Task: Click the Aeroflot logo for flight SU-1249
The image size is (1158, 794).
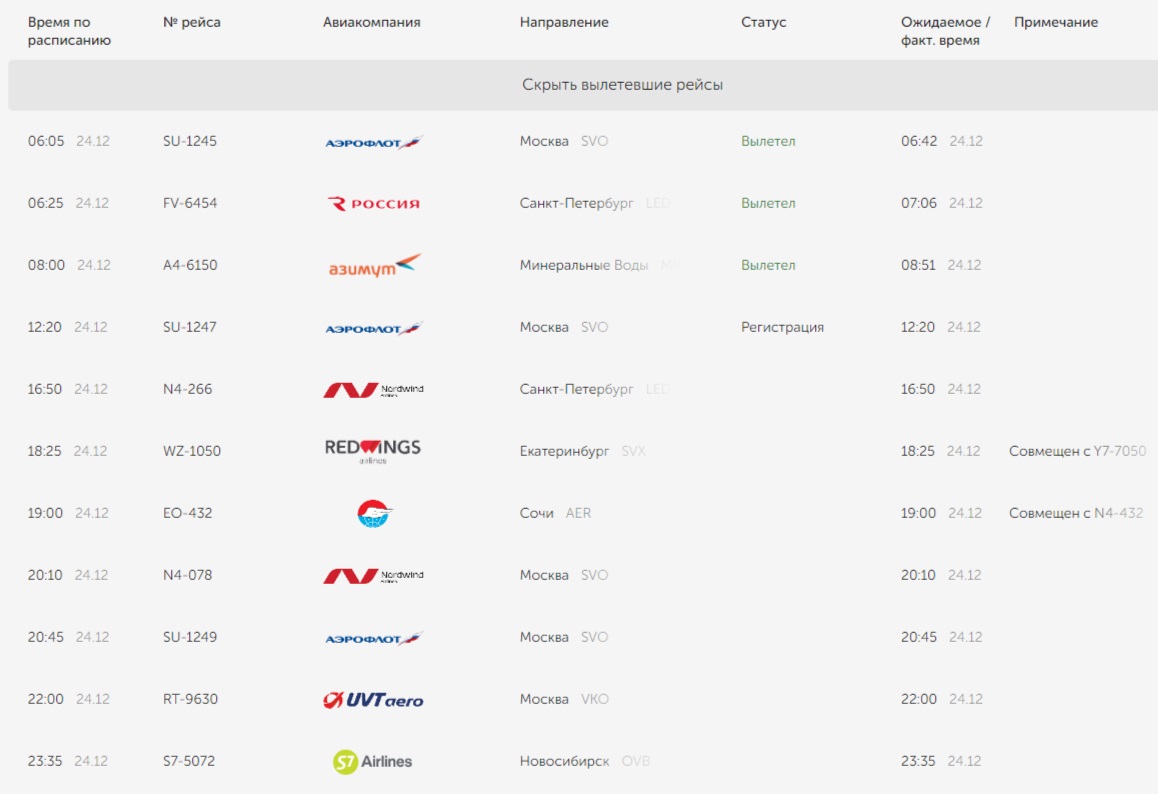Action: 373,638
